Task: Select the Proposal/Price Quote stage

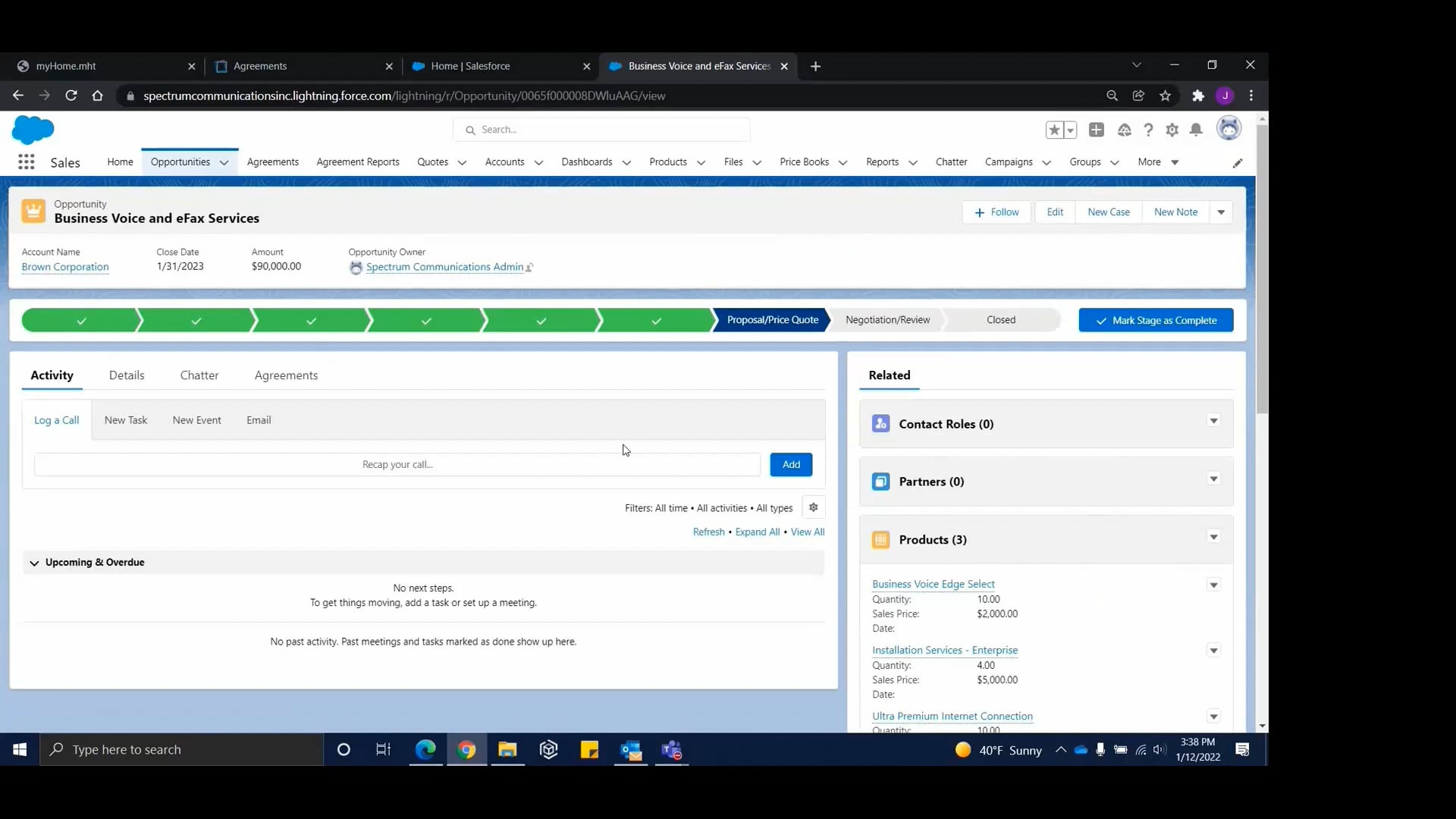Action: (x=772, y=319)
